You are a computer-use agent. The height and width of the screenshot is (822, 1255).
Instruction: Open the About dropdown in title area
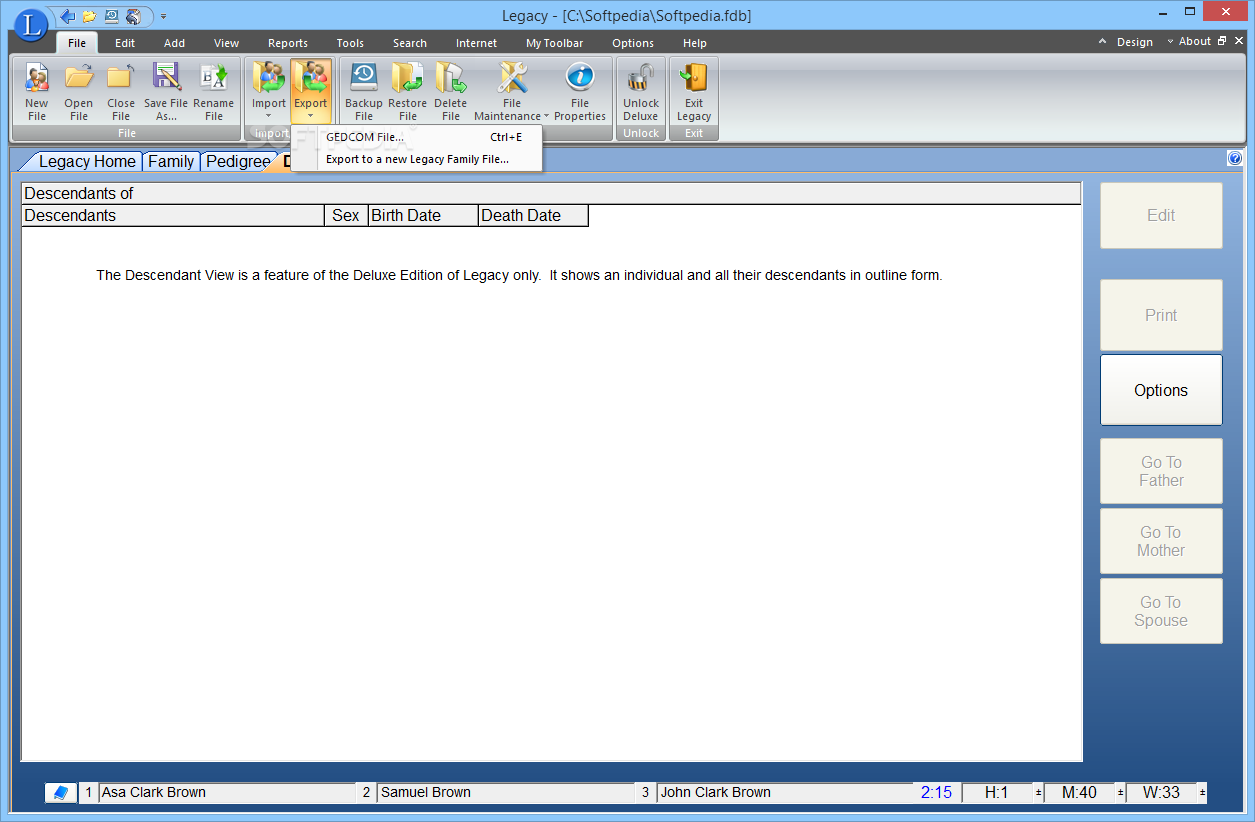[1195, 42]
